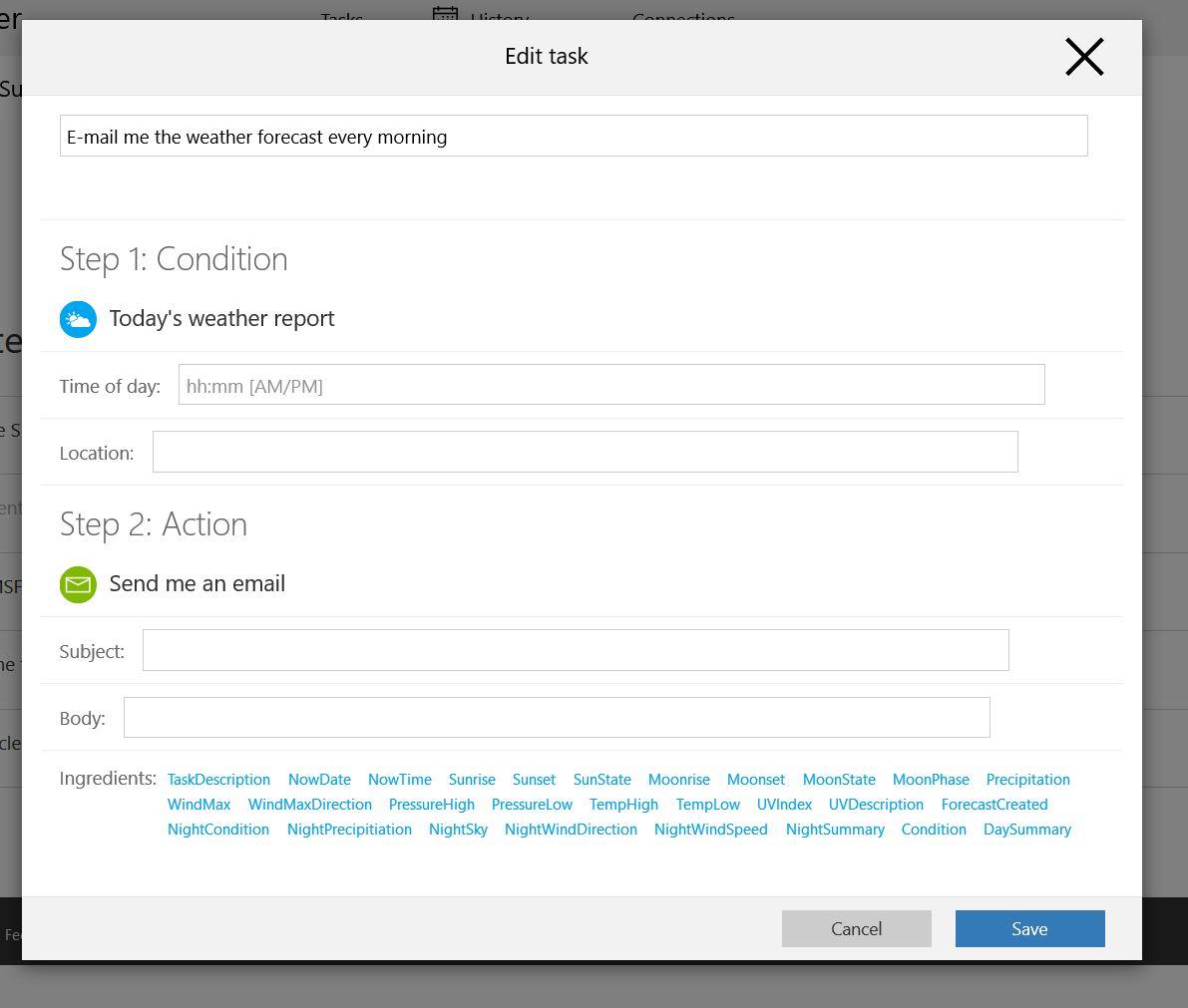Pick the DaySummary ingredient
Image resolution: width=1188 pixels, height=1008 pixels.
tap(1026, 830)
